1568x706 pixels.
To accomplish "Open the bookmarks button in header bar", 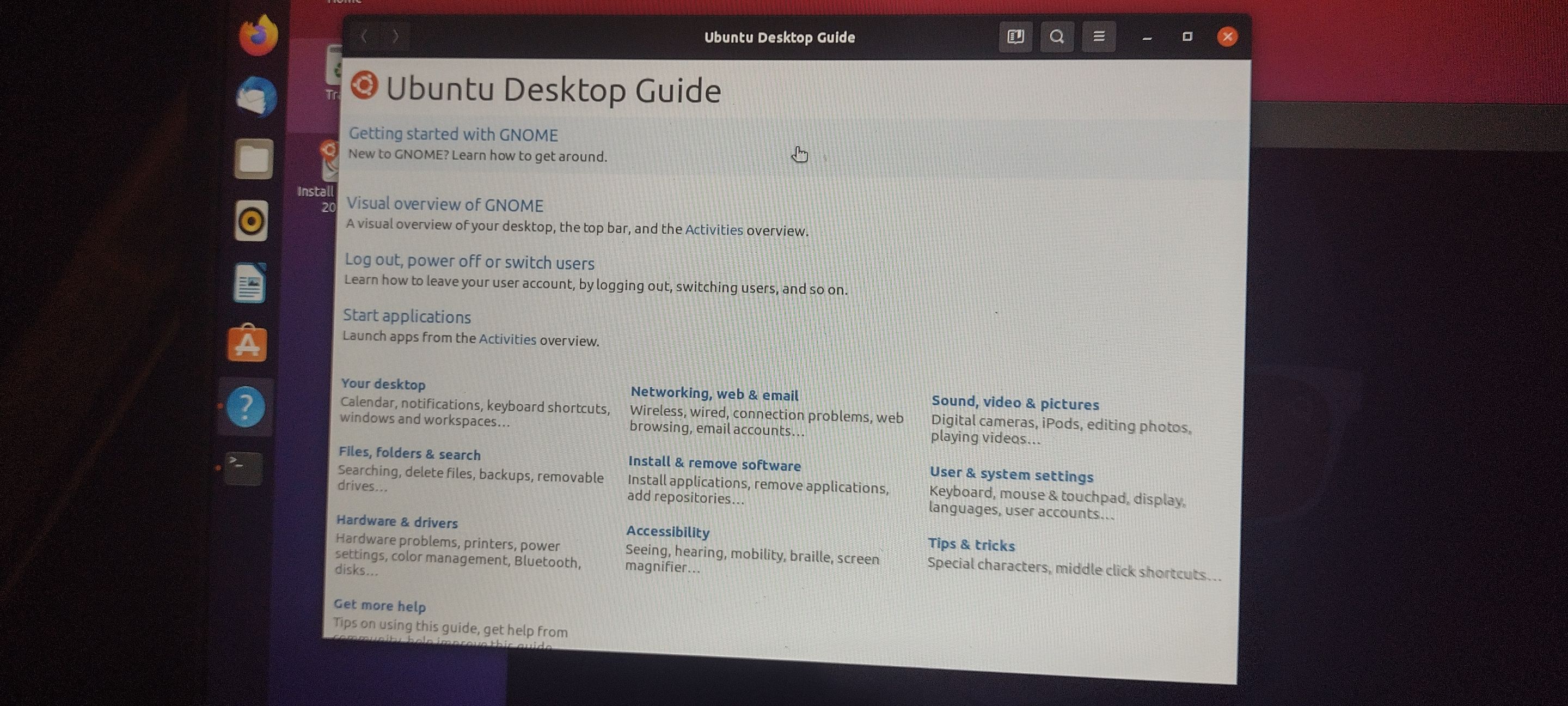I will 1015,37.
